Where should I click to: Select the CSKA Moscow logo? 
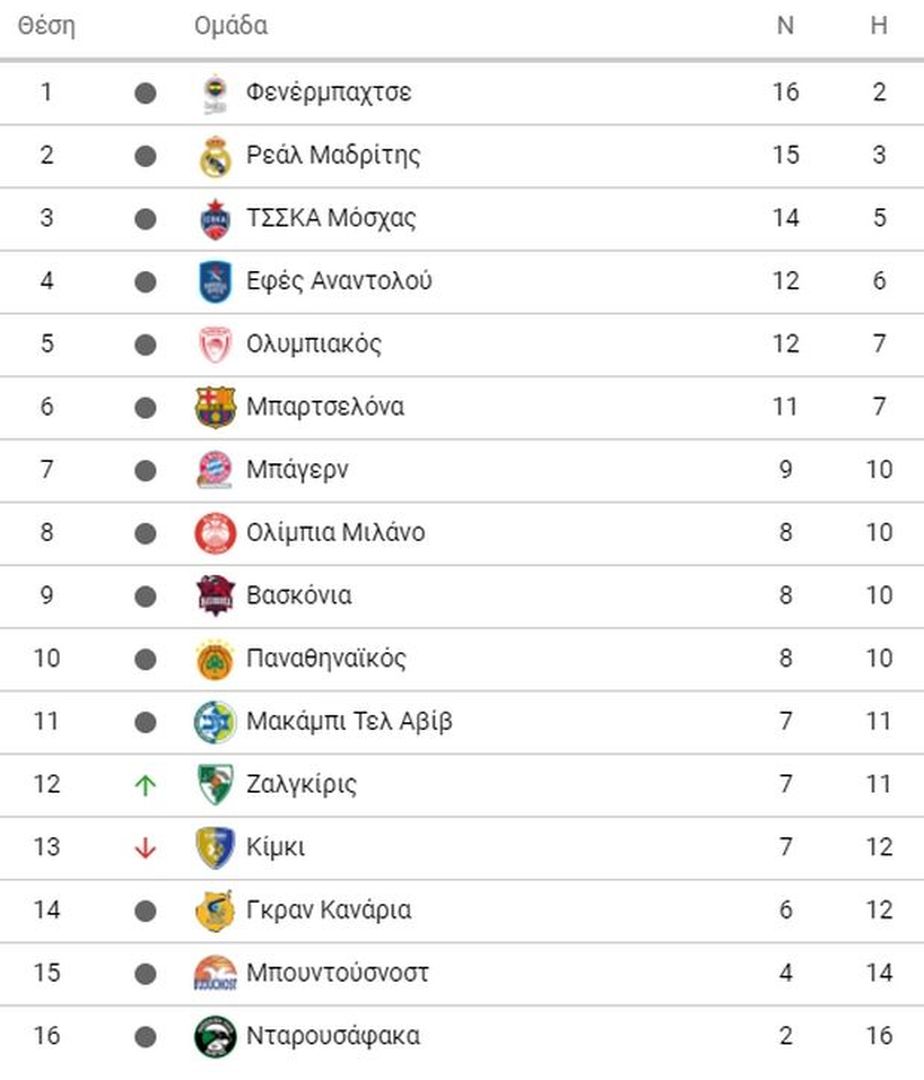coord(216,219)
